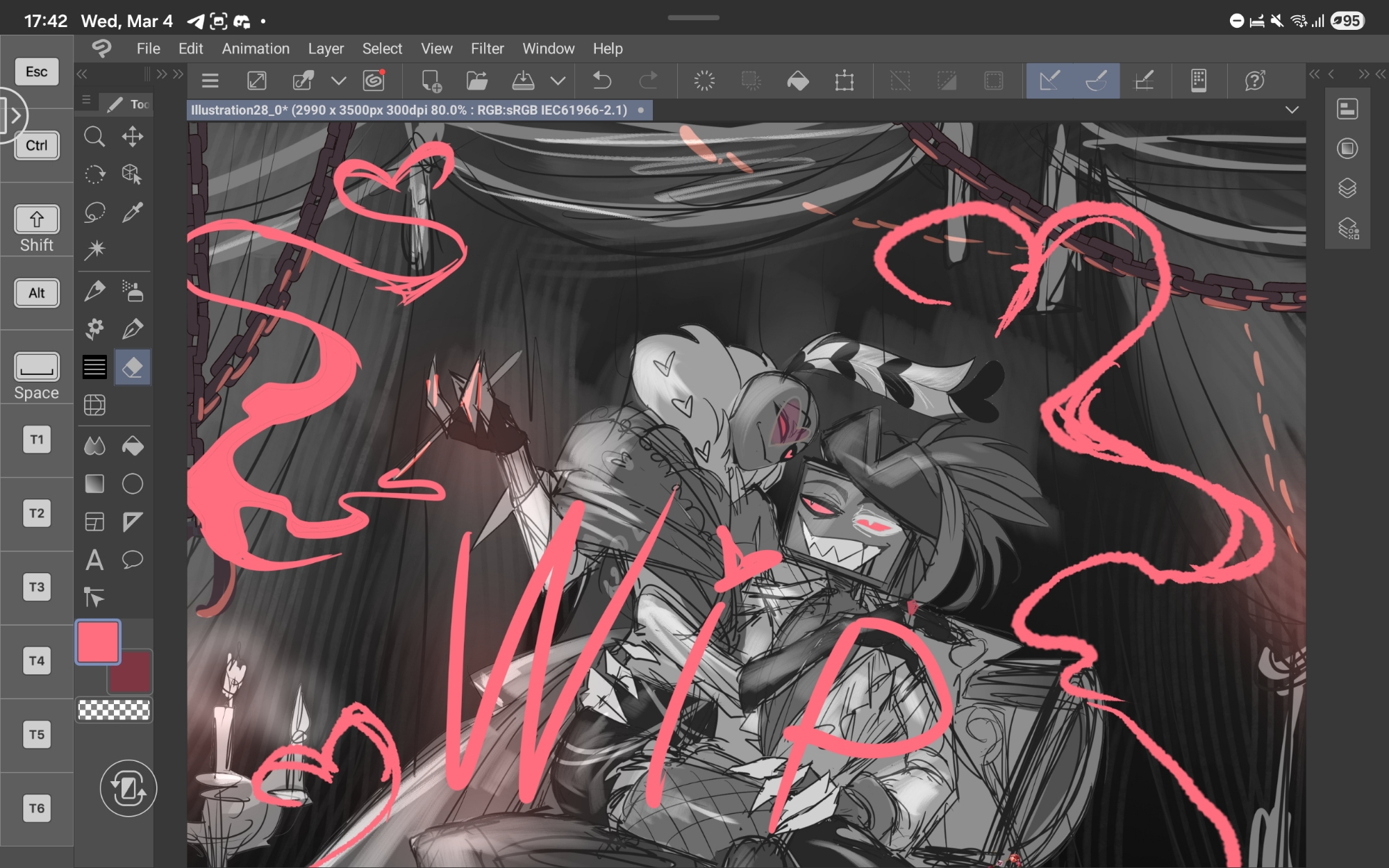Open the Layers panel icon
Viewport: 1389px width, 868px height.
click(x=1347, y=188)
